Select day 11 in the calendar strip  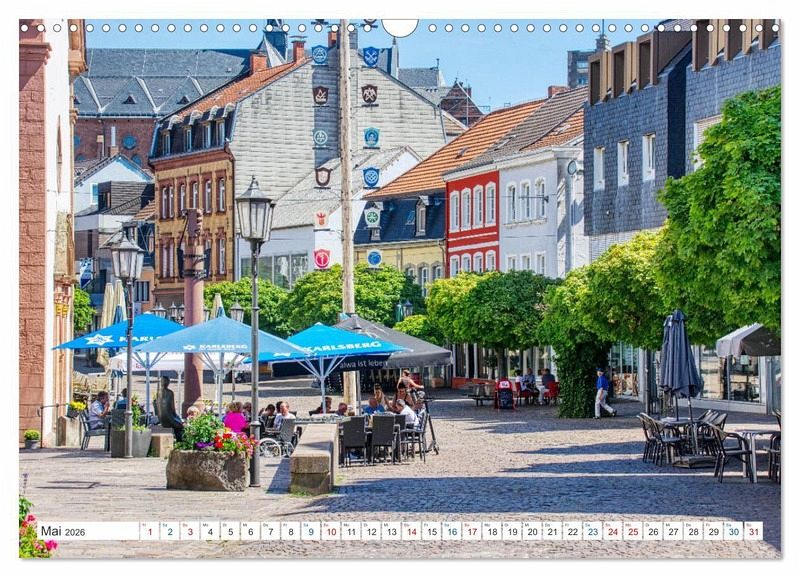351,531
